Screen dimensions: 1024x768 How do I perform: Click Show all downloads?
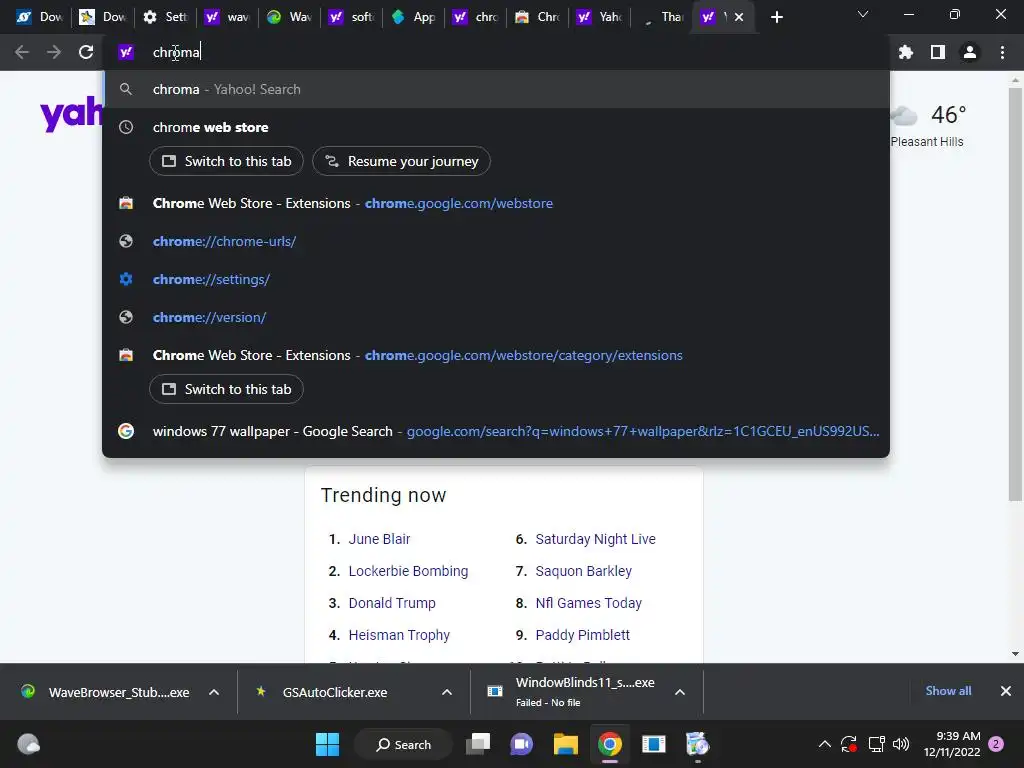(x=948, y=691)
